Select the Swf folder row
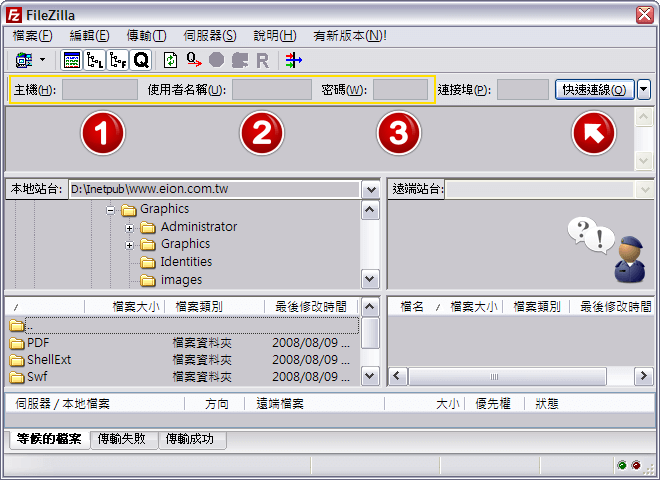660x480 pixels. (184, 376)
